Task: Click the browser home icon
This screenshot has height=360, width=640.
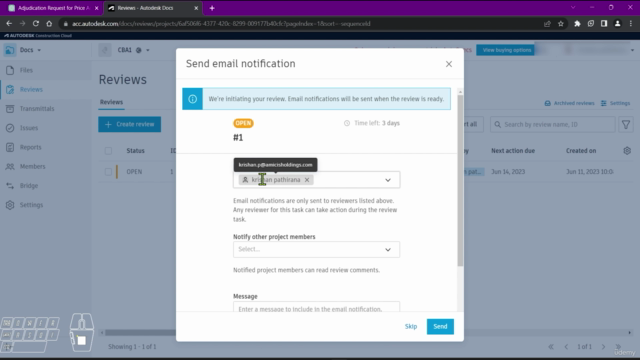Action: pyautogui.click(x=49, y=24)
